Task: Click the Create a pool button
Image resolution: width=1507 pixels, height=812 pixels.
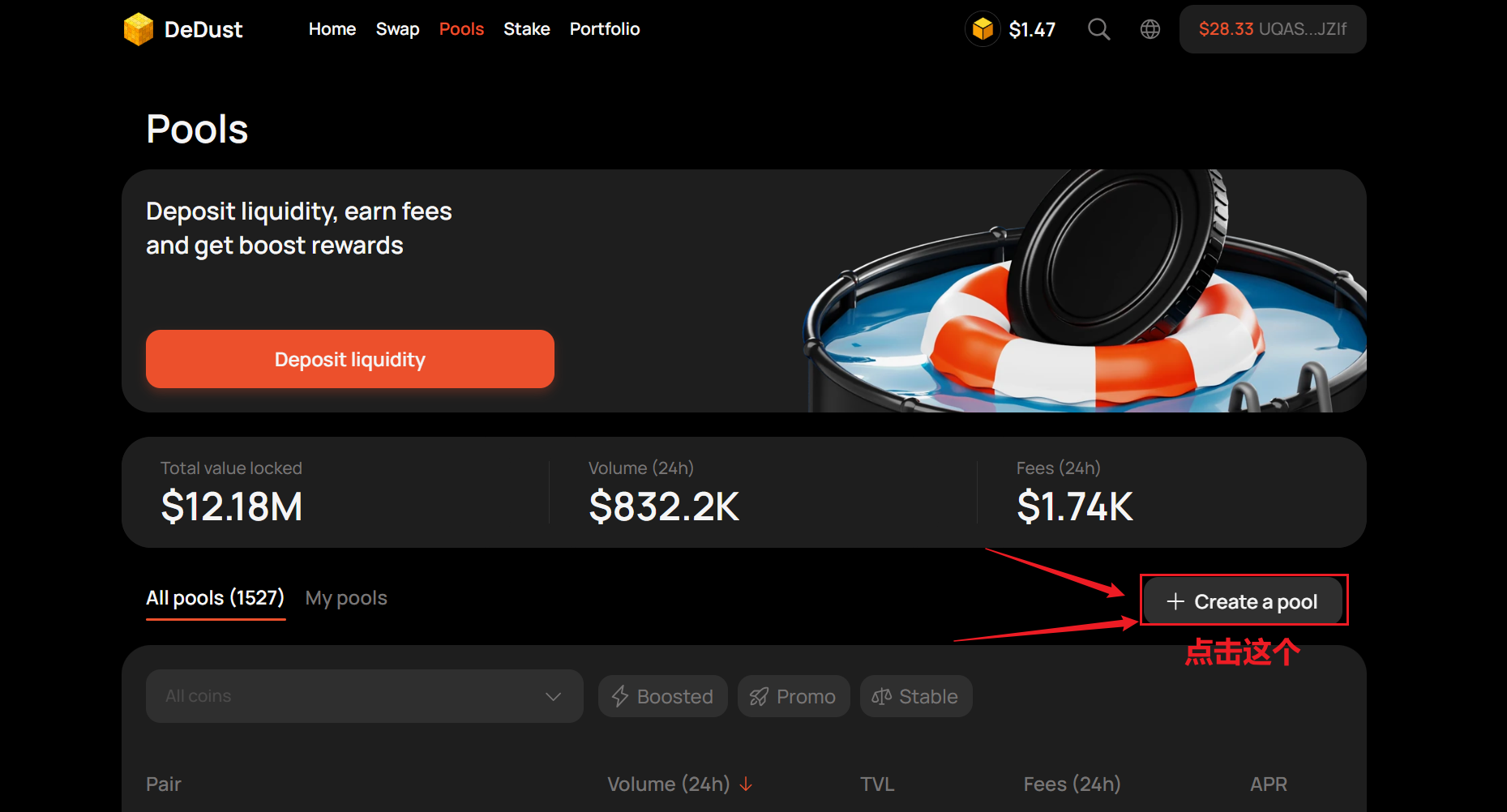Action: [1243, 601]
